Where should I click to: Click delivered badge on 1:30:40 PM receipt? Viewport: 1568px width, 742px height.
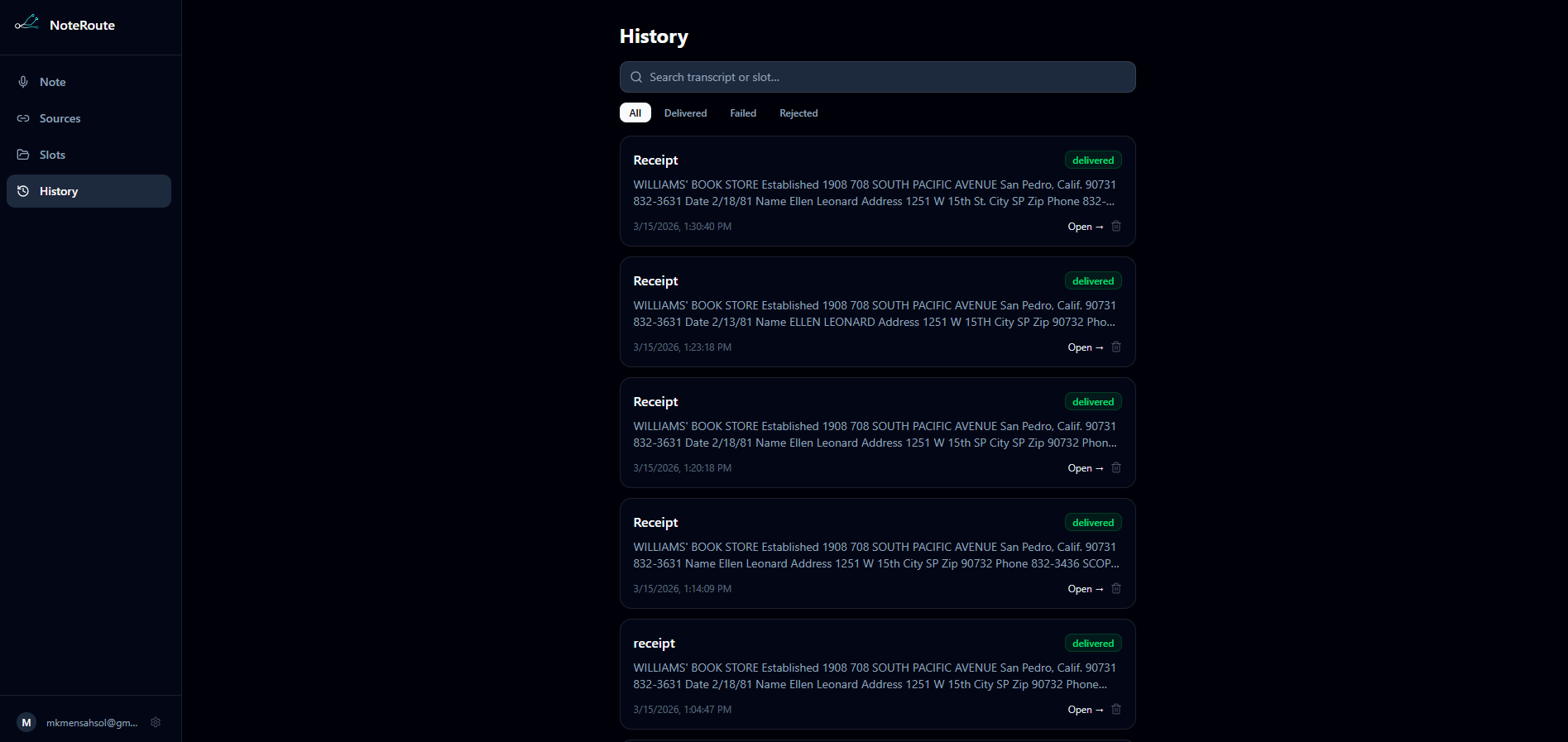[x=1093, y=160]
